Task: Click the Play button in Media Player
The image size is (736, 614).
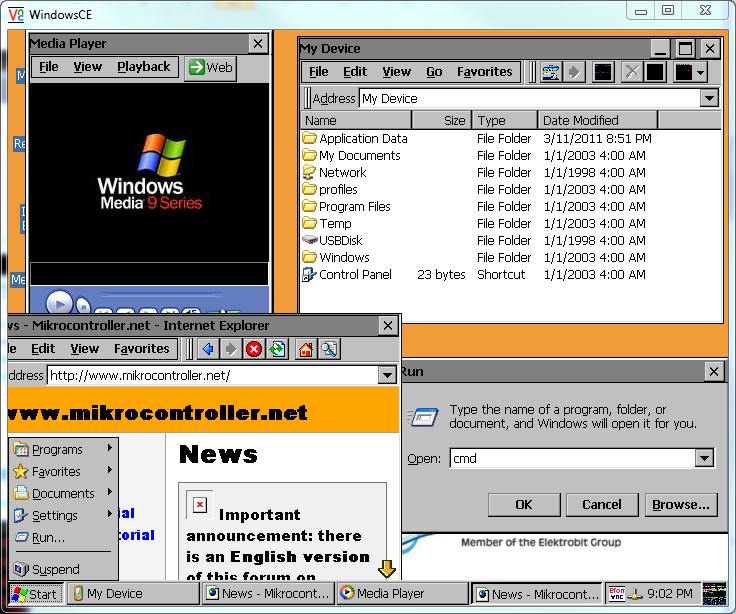Action: [x=59, y=303]
